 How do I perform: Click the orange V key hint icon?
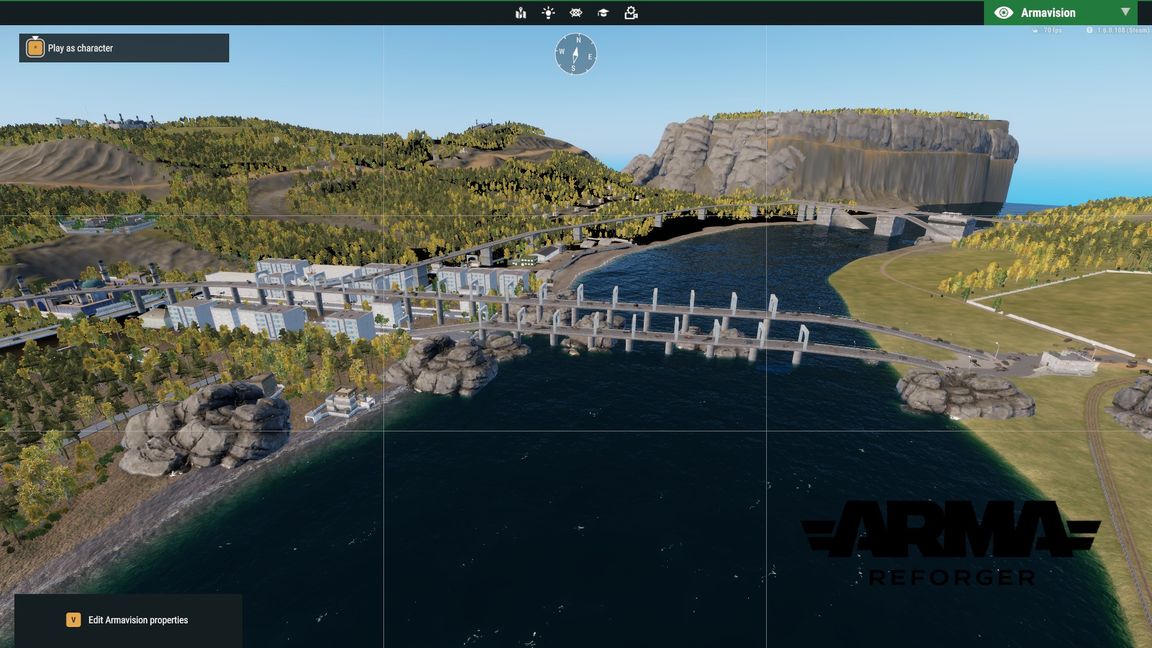pyautogui.click(x=73, y=620)
